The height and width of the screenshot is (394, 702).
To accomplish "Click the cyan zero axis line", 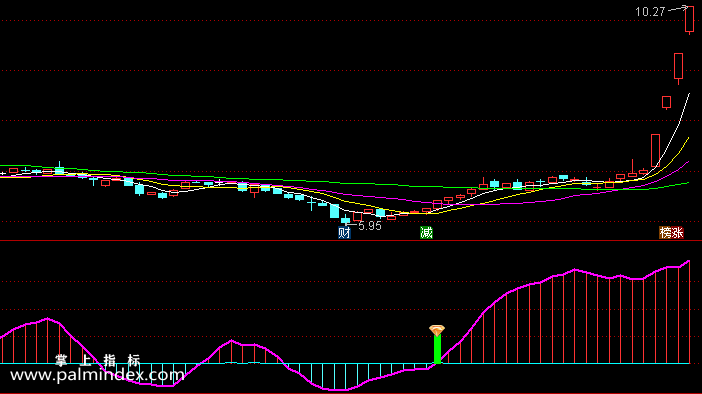I will click(x=345, y=364).
